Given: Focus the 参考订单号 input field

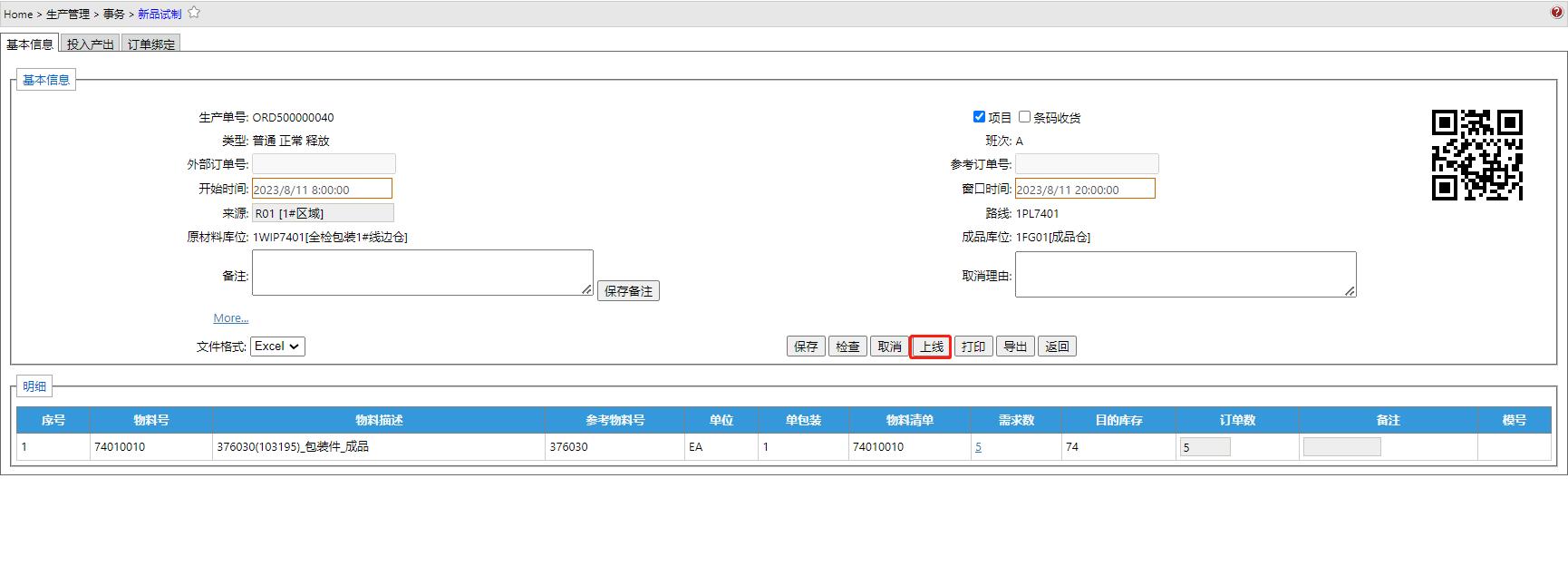Looking at the screenshot, I should pos(1087,164).
